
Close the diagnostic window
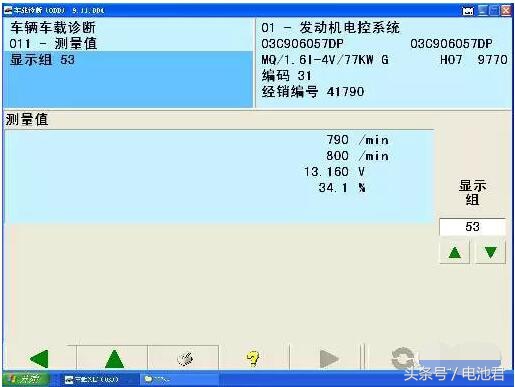point(506,11)
